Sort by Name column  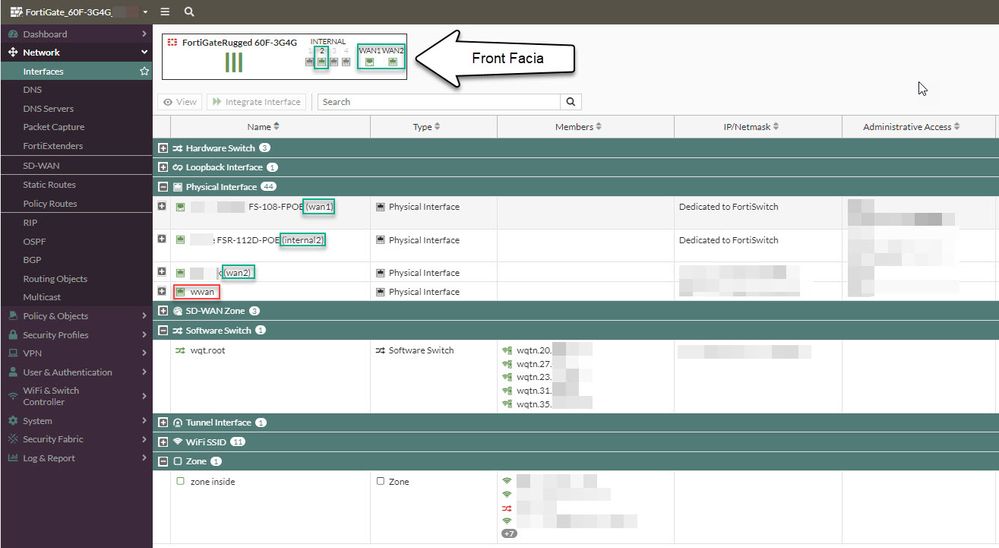[x=263, y=127]
